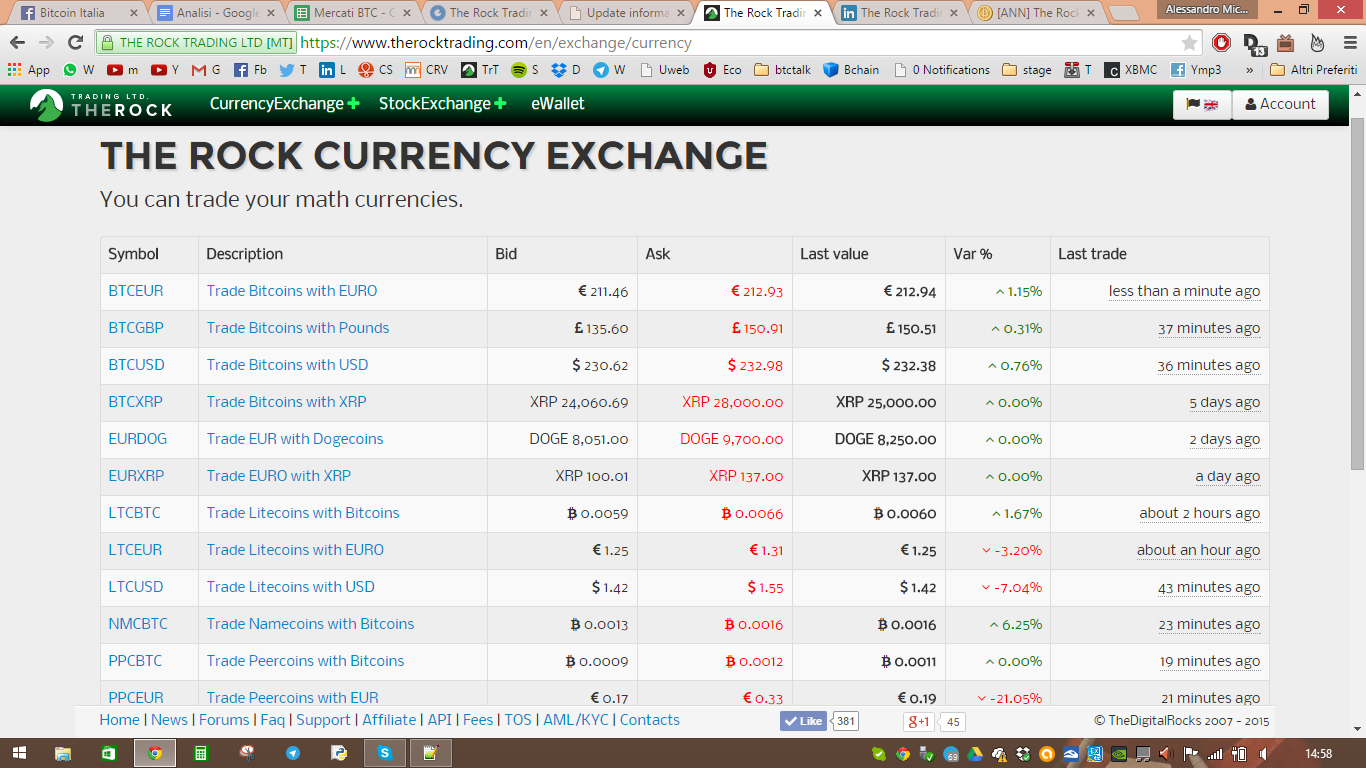Click the Facebook Like button
Screen dimensions: 1366x768
(803, 721)
